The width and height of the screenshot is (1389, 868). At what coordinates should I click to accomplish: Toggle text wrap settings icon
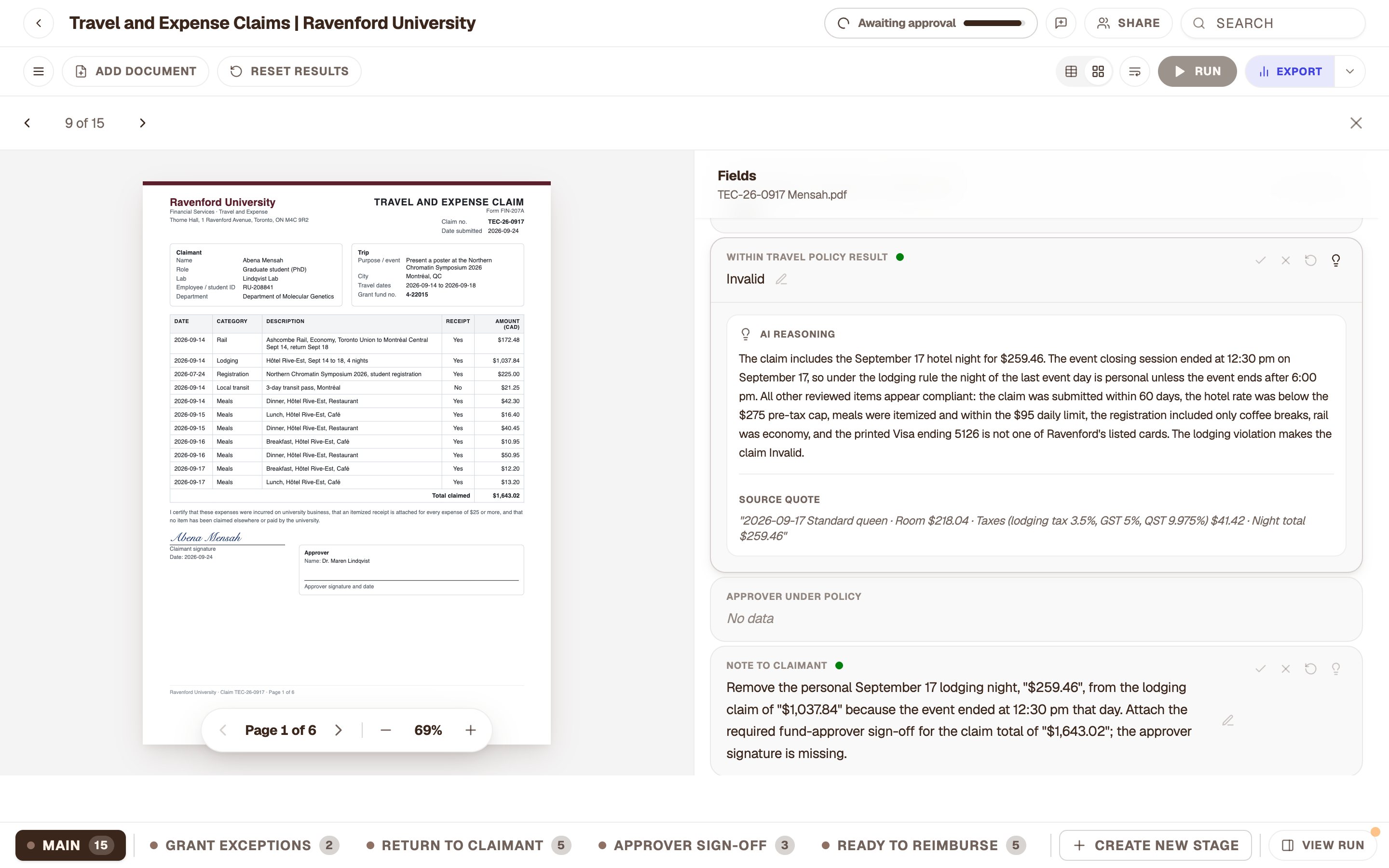coord(1135,71)
